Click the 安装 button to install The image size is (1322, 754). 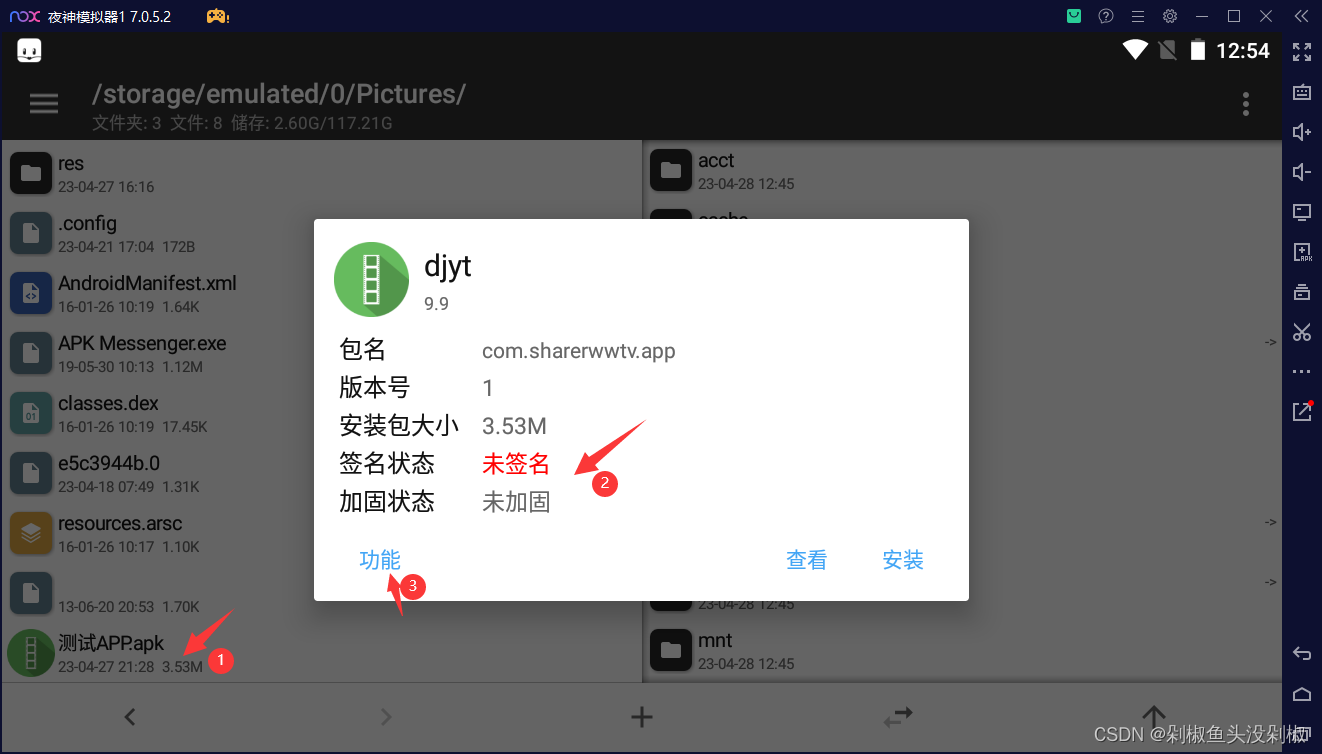tap(903, 560)
